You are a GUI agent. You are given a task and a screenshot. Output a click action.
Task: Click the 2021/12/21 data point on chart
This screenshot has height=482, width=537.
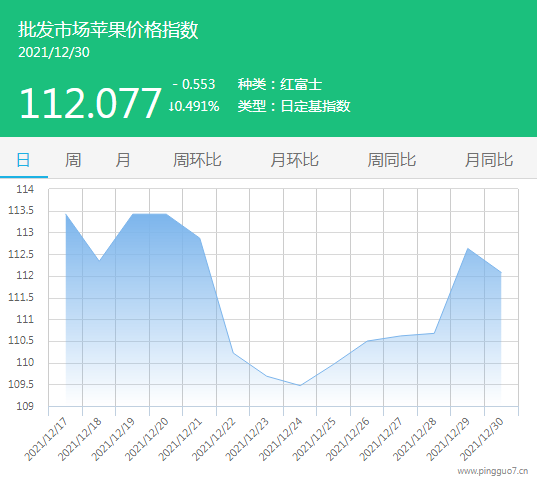(x=200, y=238)
